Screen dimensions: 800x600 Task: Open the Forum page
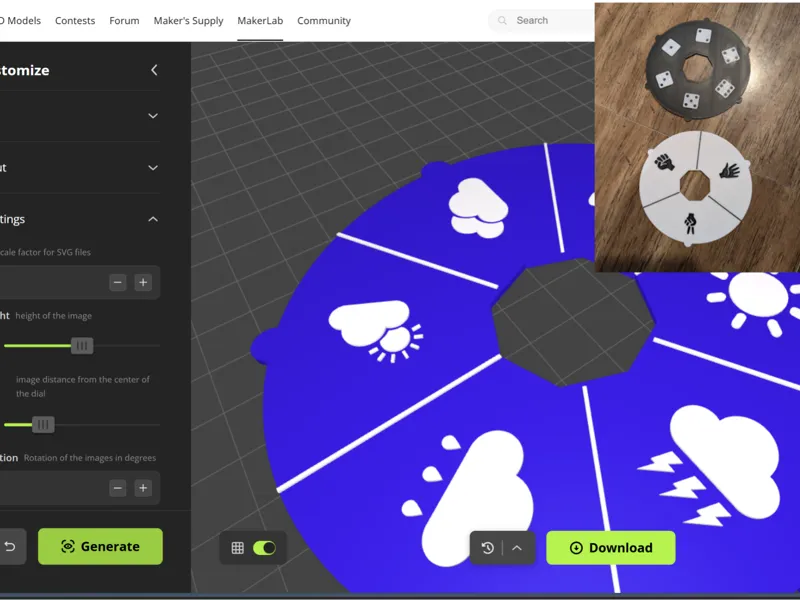pos(124,21)
